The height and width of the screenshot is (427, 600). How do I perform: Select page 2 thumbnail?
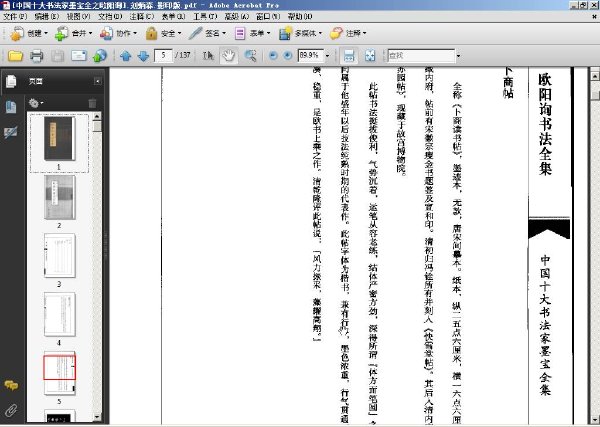point(59,198)
